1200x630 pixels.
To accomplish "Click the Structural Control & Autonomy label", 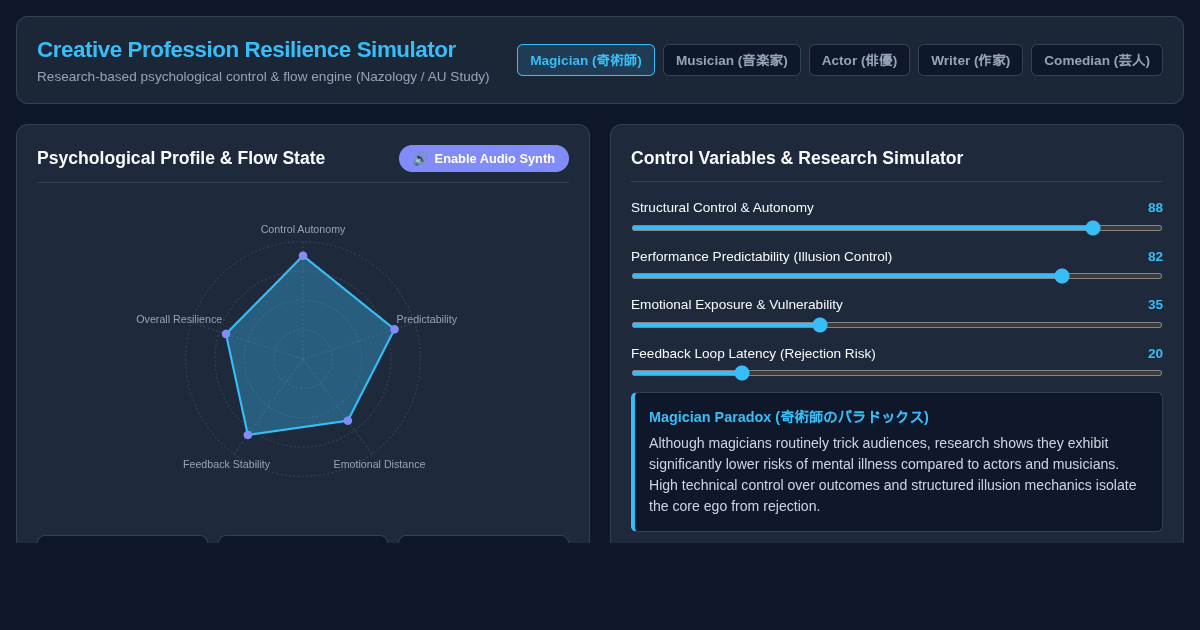I will (722, 208).
